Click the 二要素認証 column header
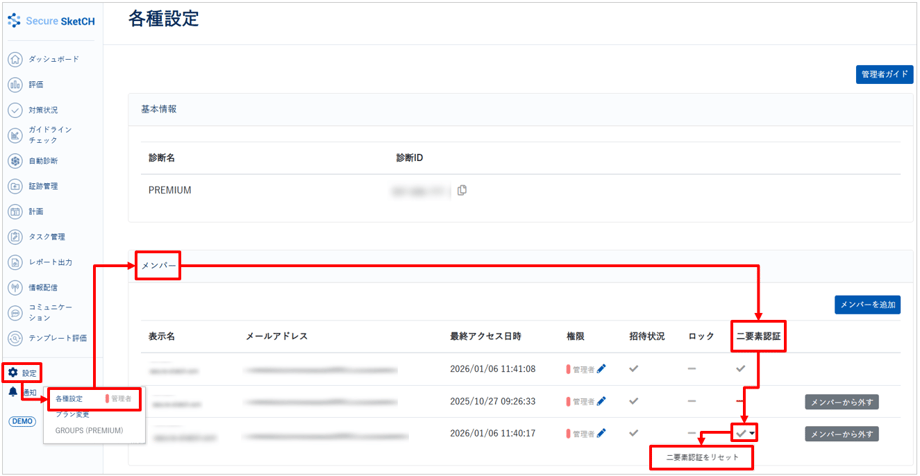This screenshot has width=920, height=476. [x=758, y=336]
